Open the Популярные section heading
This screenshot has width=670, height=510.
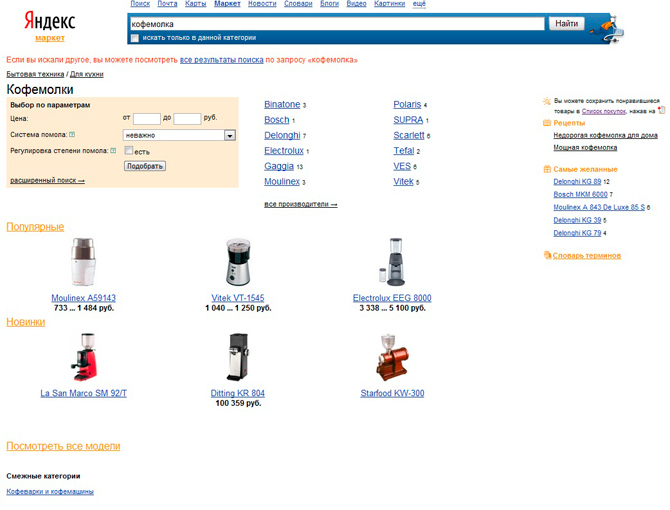35,227
